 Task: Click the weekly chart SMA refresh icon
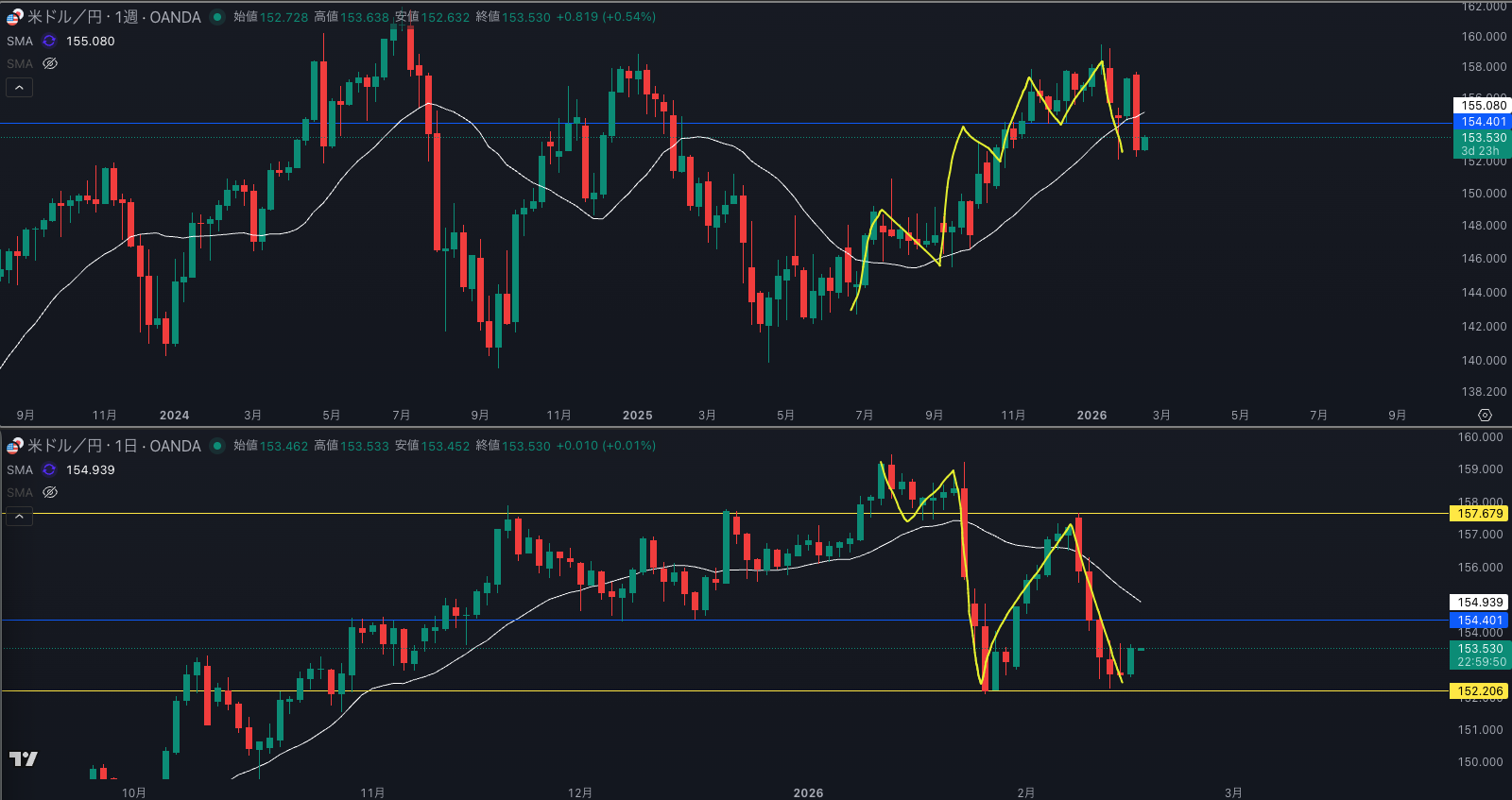point(49,42)
